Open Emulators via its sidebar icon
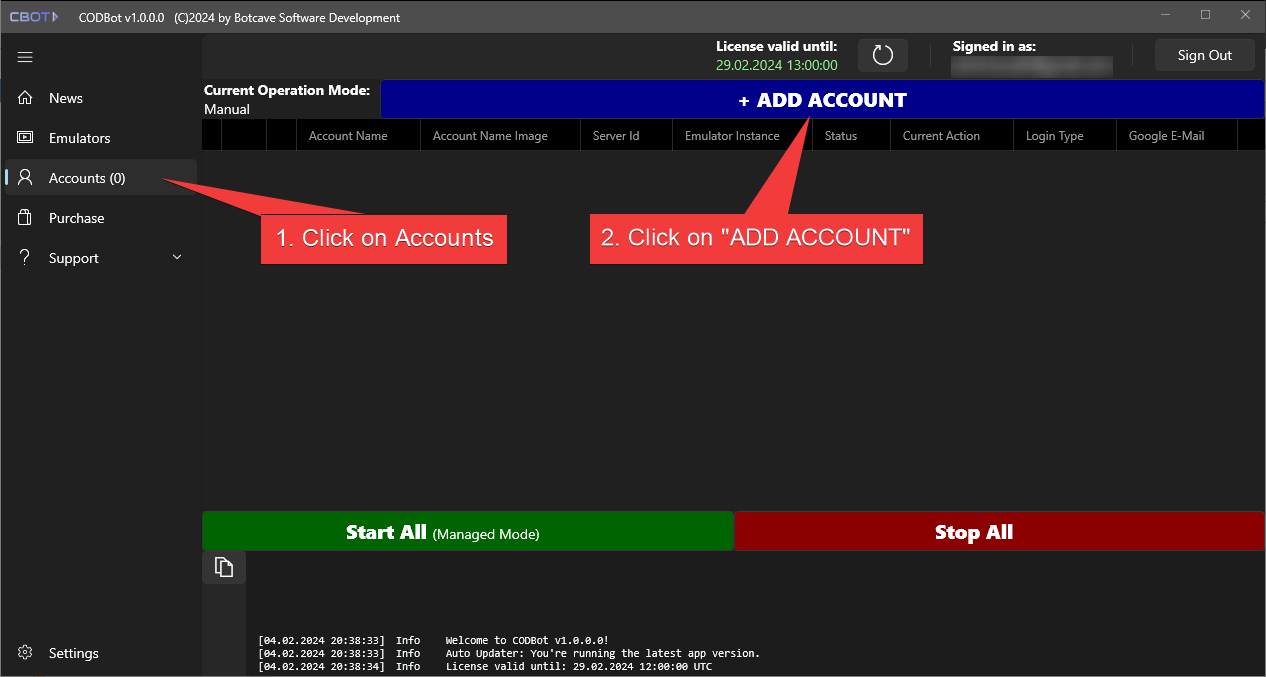Viewport: 1266px width, 677px height. click(x=24, y=137)
